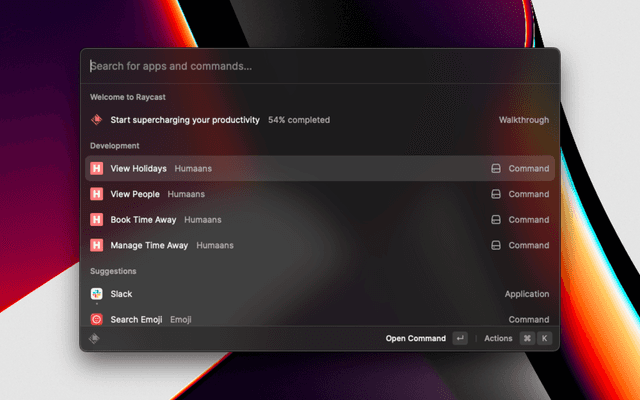This screenshot has width=640, height=400.
Task: Select the View People command
Action: pyautogui.click(x=135, y=194)
